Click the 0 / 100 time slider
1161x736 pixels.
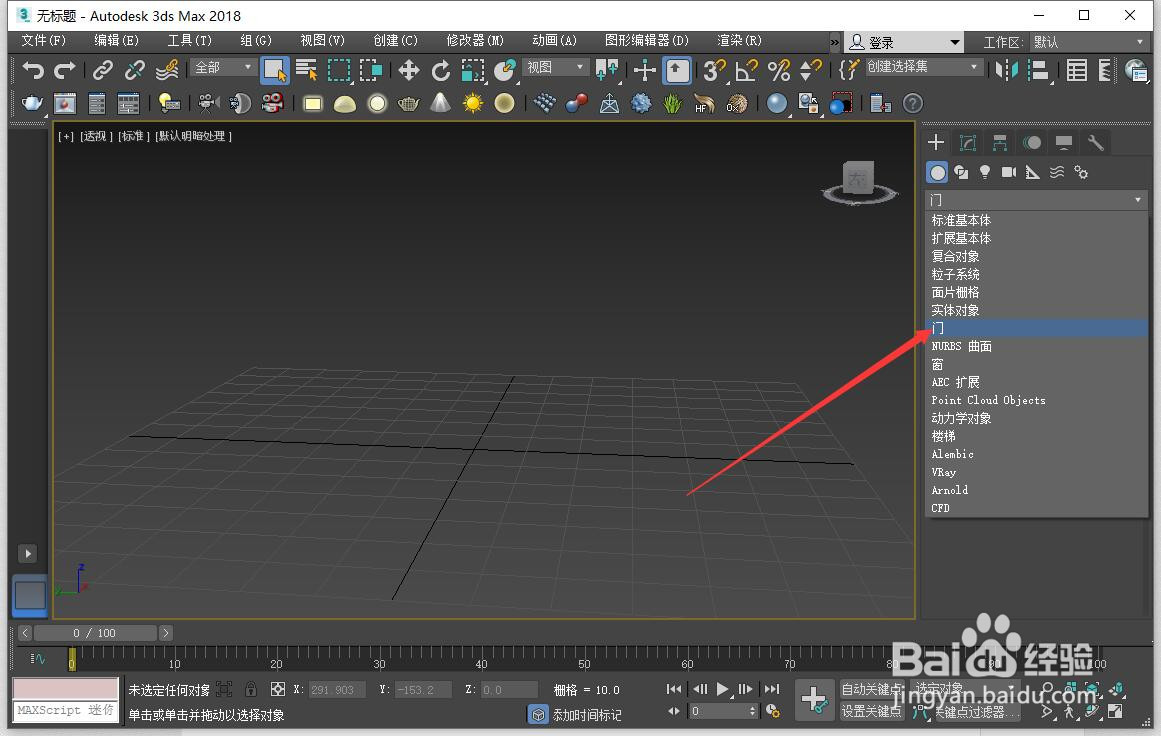coord(95,633)
